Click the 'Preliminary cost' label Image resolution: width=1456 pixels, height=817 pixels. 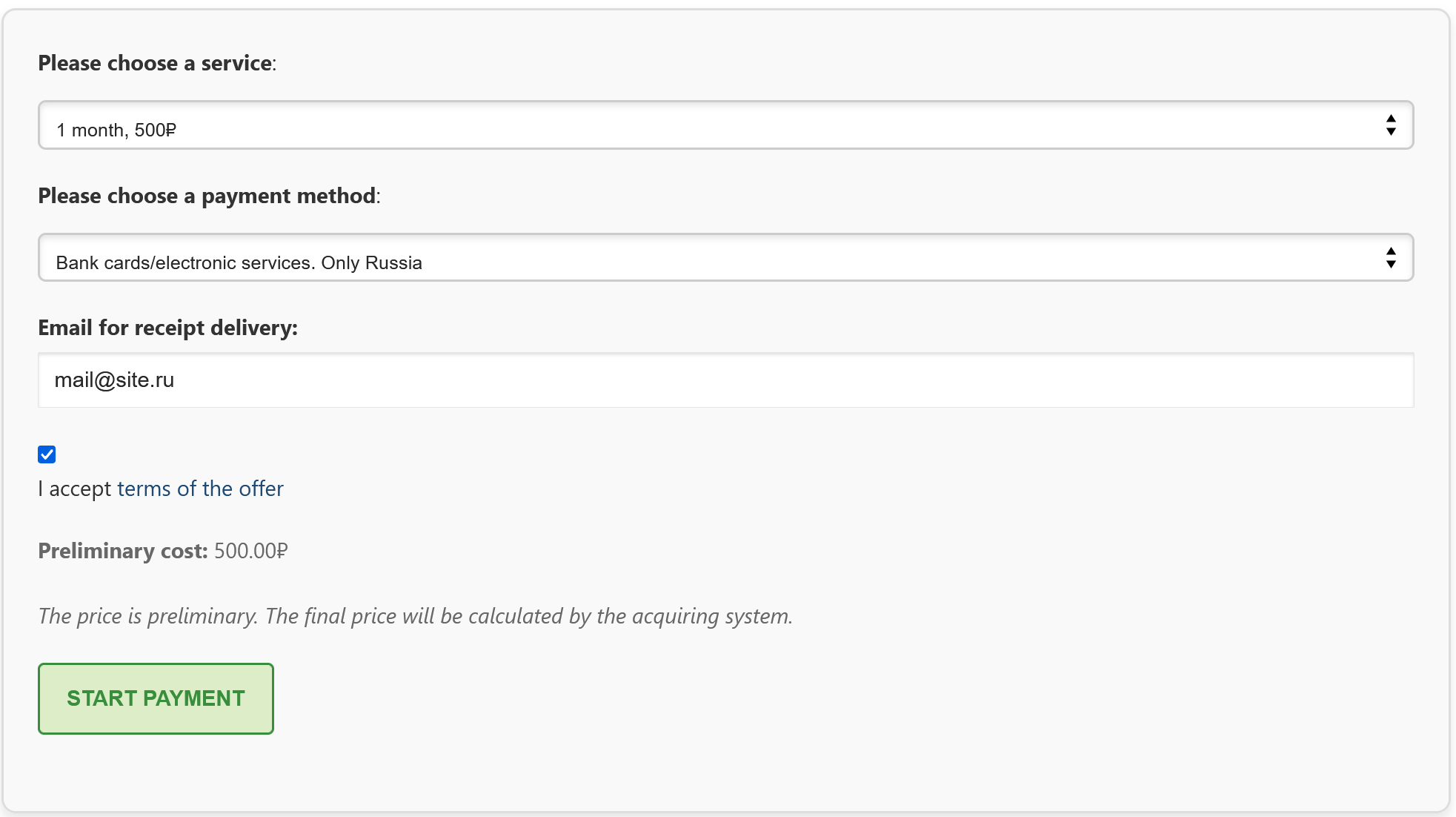click(x=123, y=551)
